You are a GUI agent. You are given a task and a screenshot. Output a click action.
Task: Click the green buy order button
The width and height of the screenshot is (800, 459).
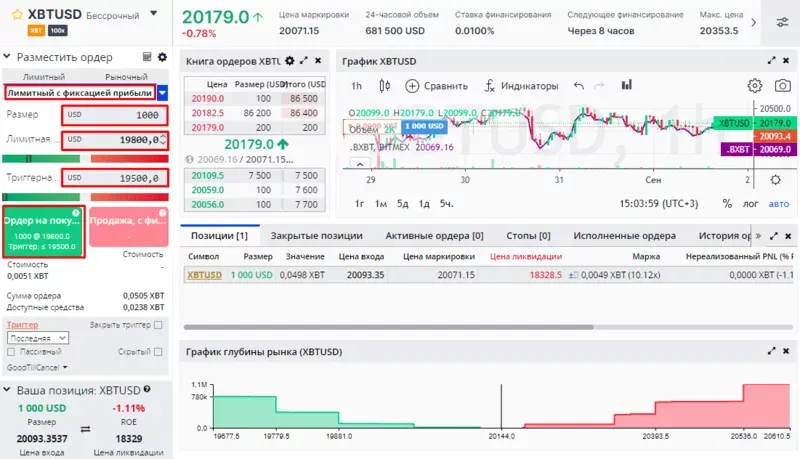[43, 231]
